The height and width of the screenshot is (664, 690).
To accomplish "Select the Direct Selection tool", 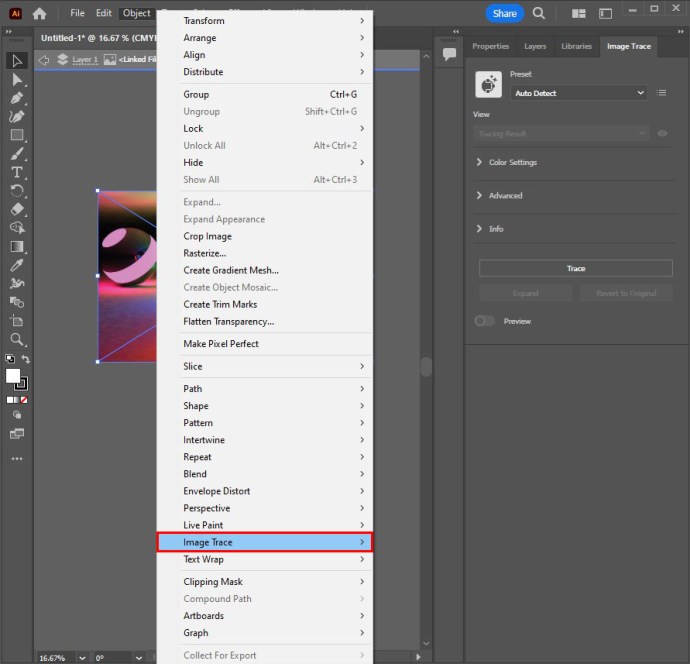I will point(17,80).
